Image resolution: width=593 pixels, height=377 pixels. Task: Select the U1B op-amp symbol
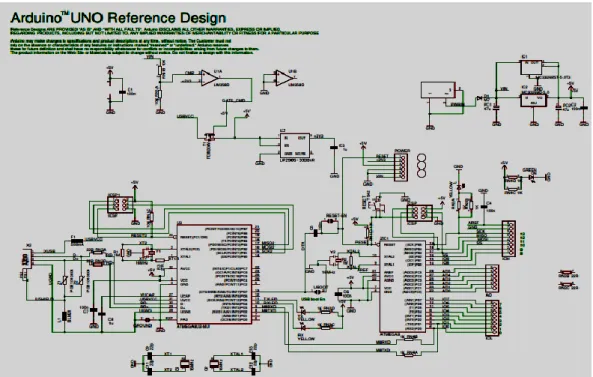coord(284,78)
